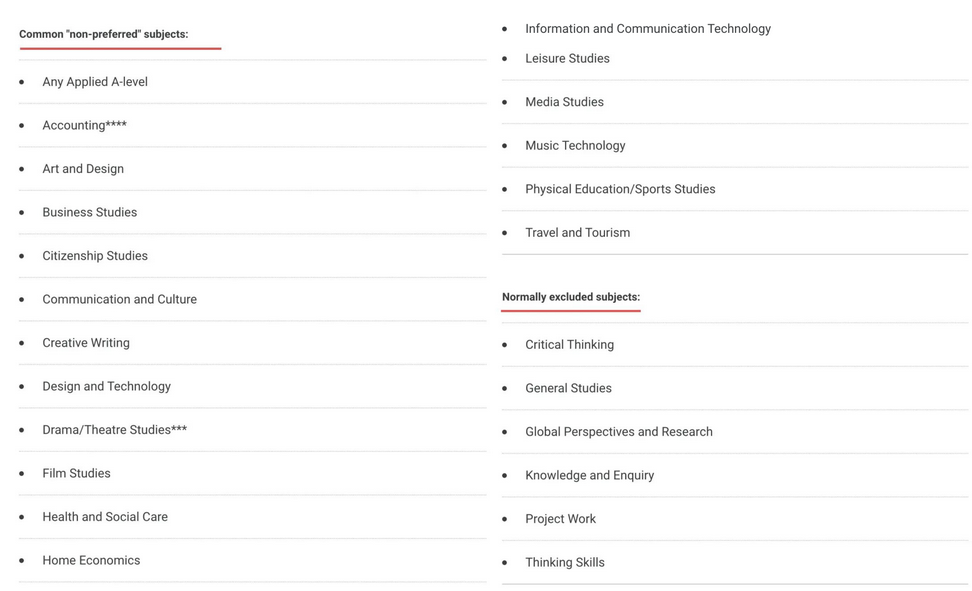Select Critical Thinking in excluded list
This screenshot has width=972, height=591.
[x=569, y=345]
